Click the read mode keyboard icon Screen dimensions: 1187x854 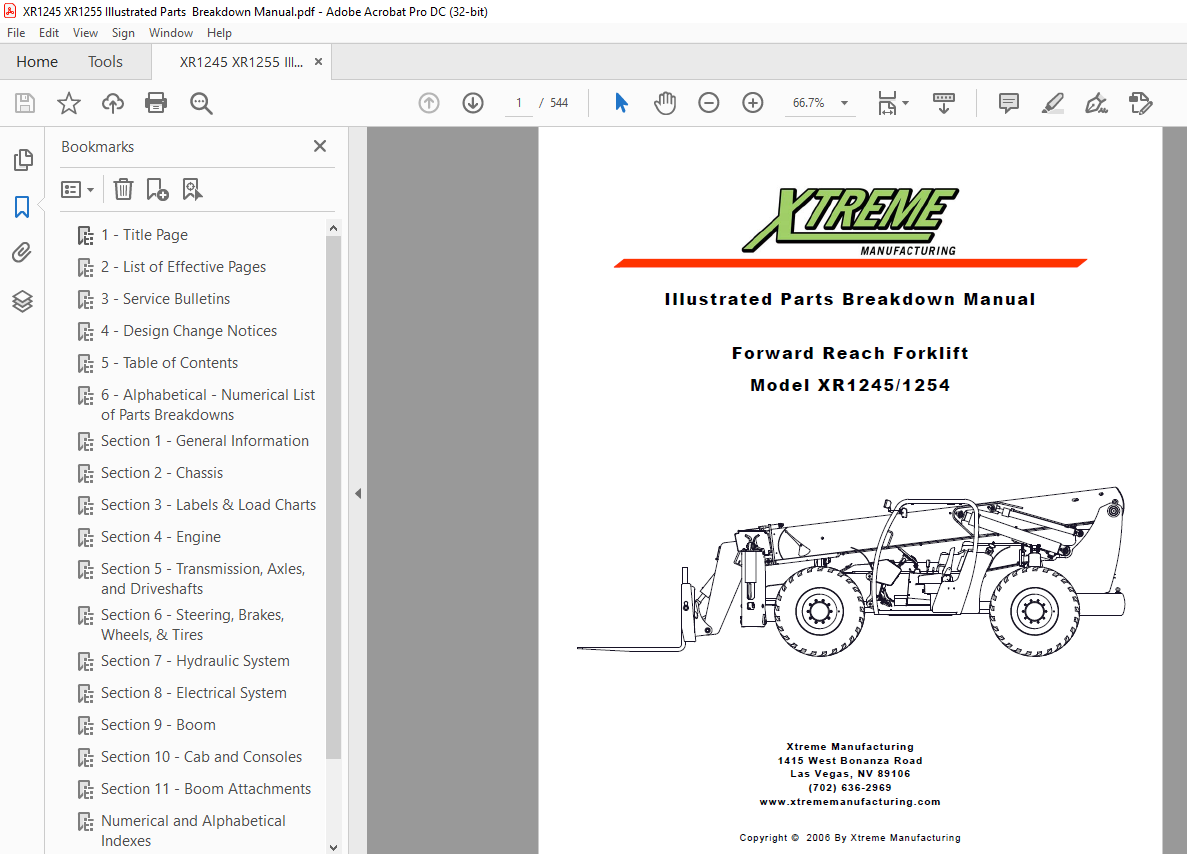point(943,103)
